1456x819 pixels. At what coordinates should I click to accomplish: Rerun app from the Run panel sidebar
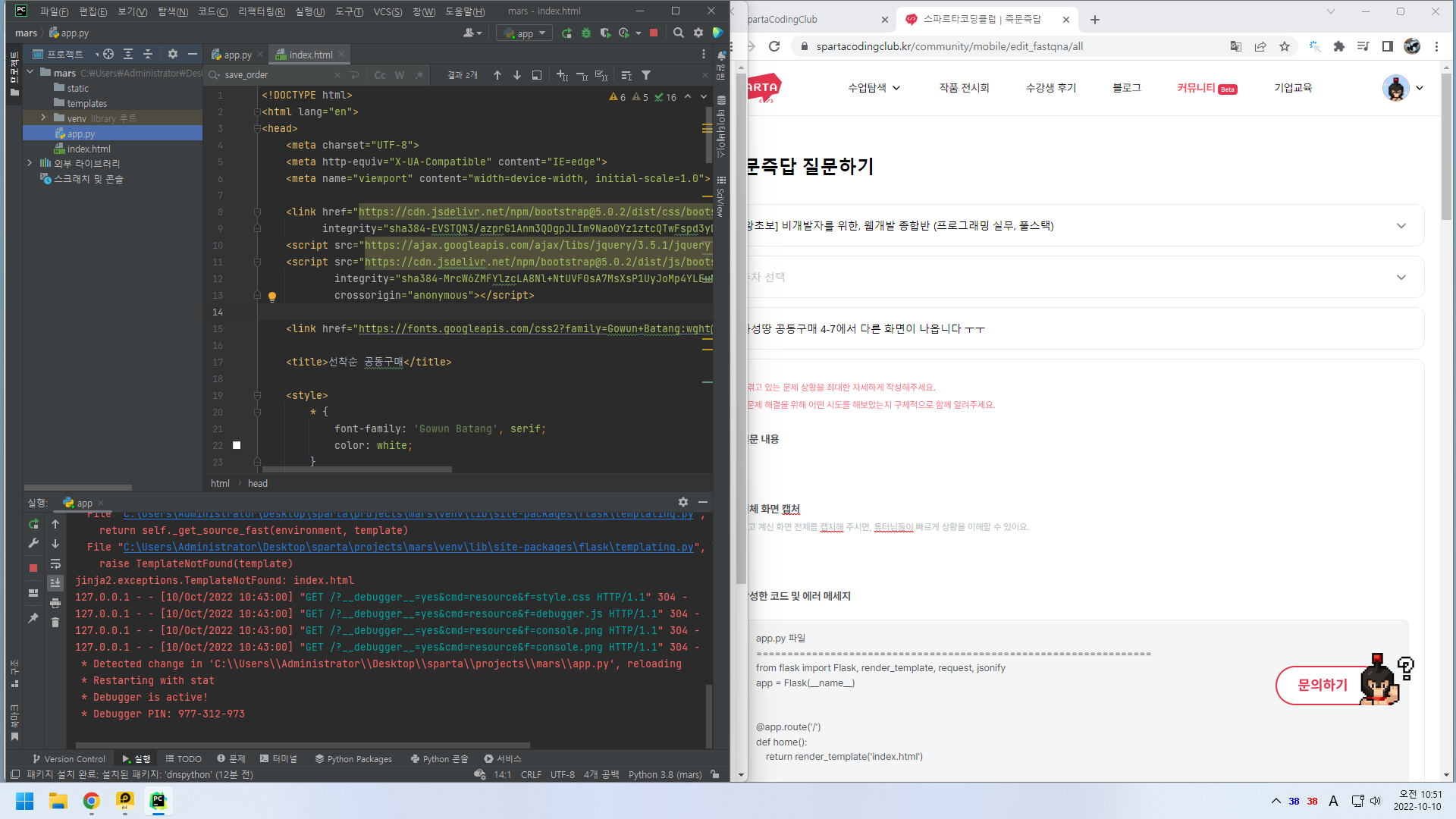coord(33,524)
